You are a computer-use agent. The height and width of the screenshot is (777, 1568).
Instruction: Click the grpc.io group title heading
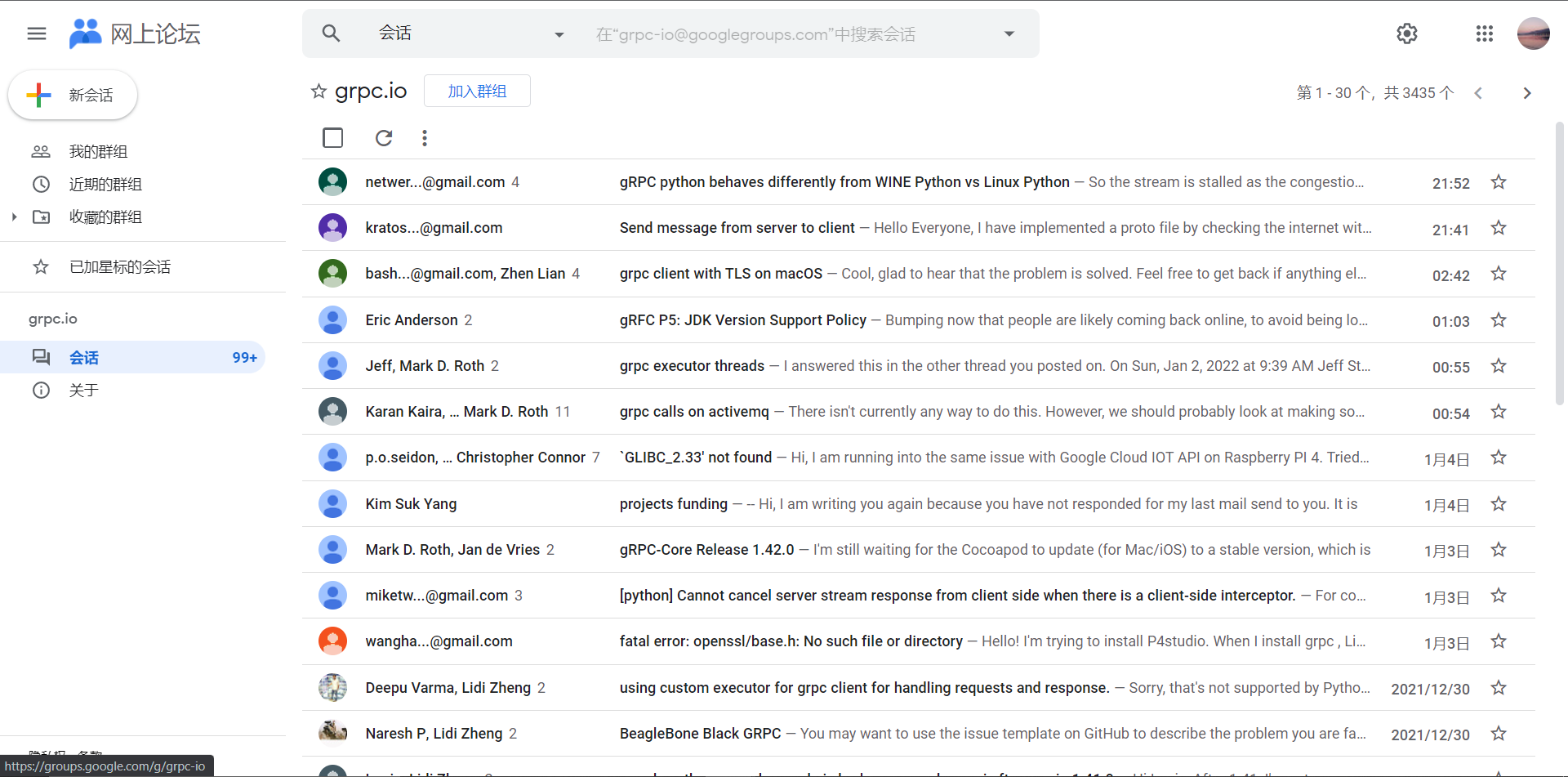pyautogui.click(x=371, y=91)
